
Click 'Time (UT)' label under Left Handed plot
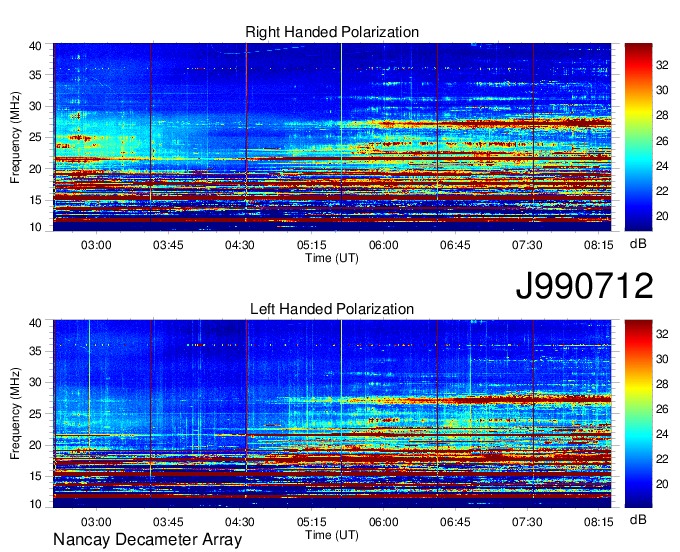tap(332, 535)
